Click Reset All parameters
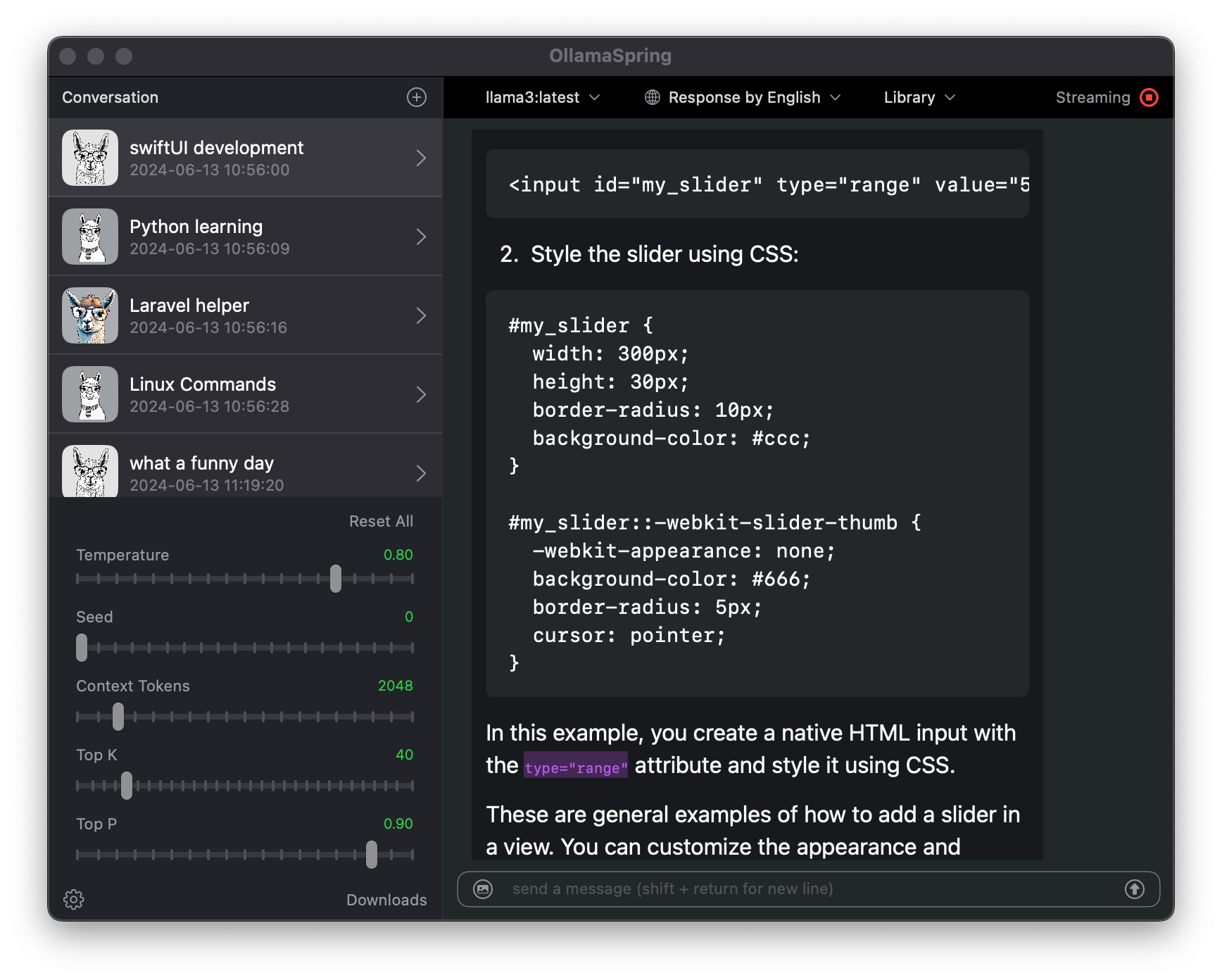Screen dimensions: 1222x980 [381, 521]
